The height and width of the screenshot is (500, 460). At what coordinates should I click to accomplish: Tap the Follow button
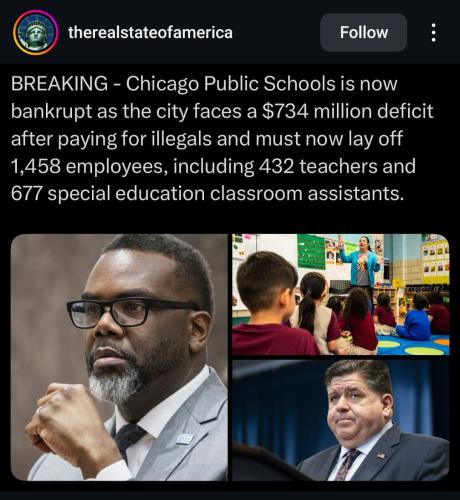363,33
